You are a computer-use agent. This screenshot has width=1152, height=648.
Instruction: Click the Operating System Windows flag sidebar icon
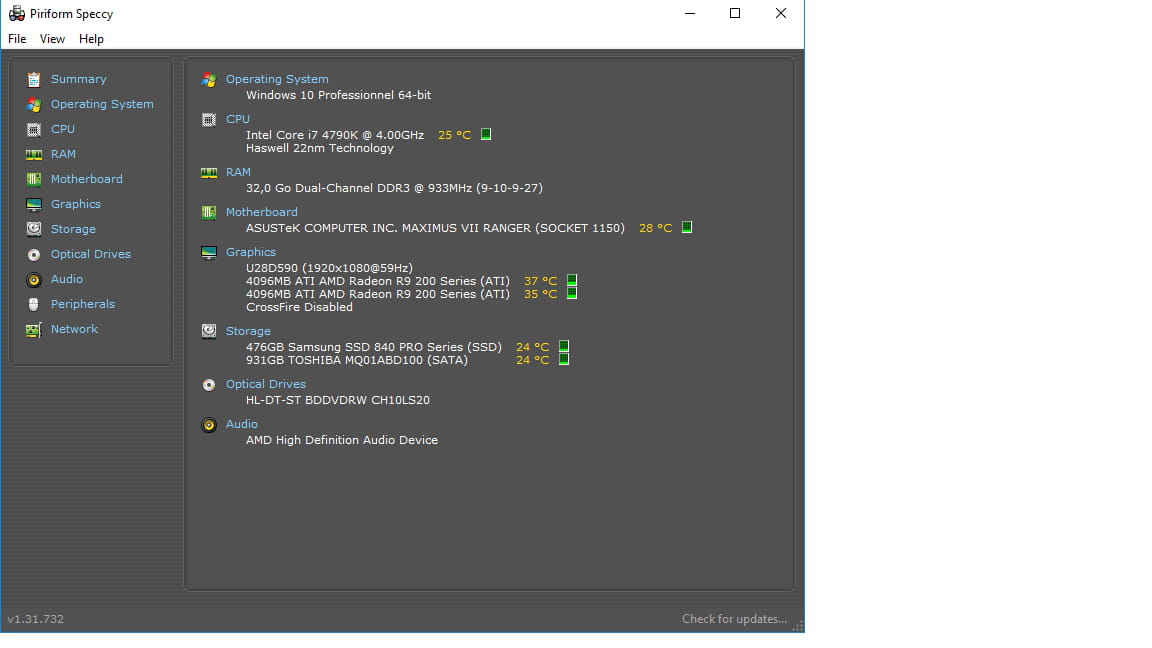(x=34, y=104)
